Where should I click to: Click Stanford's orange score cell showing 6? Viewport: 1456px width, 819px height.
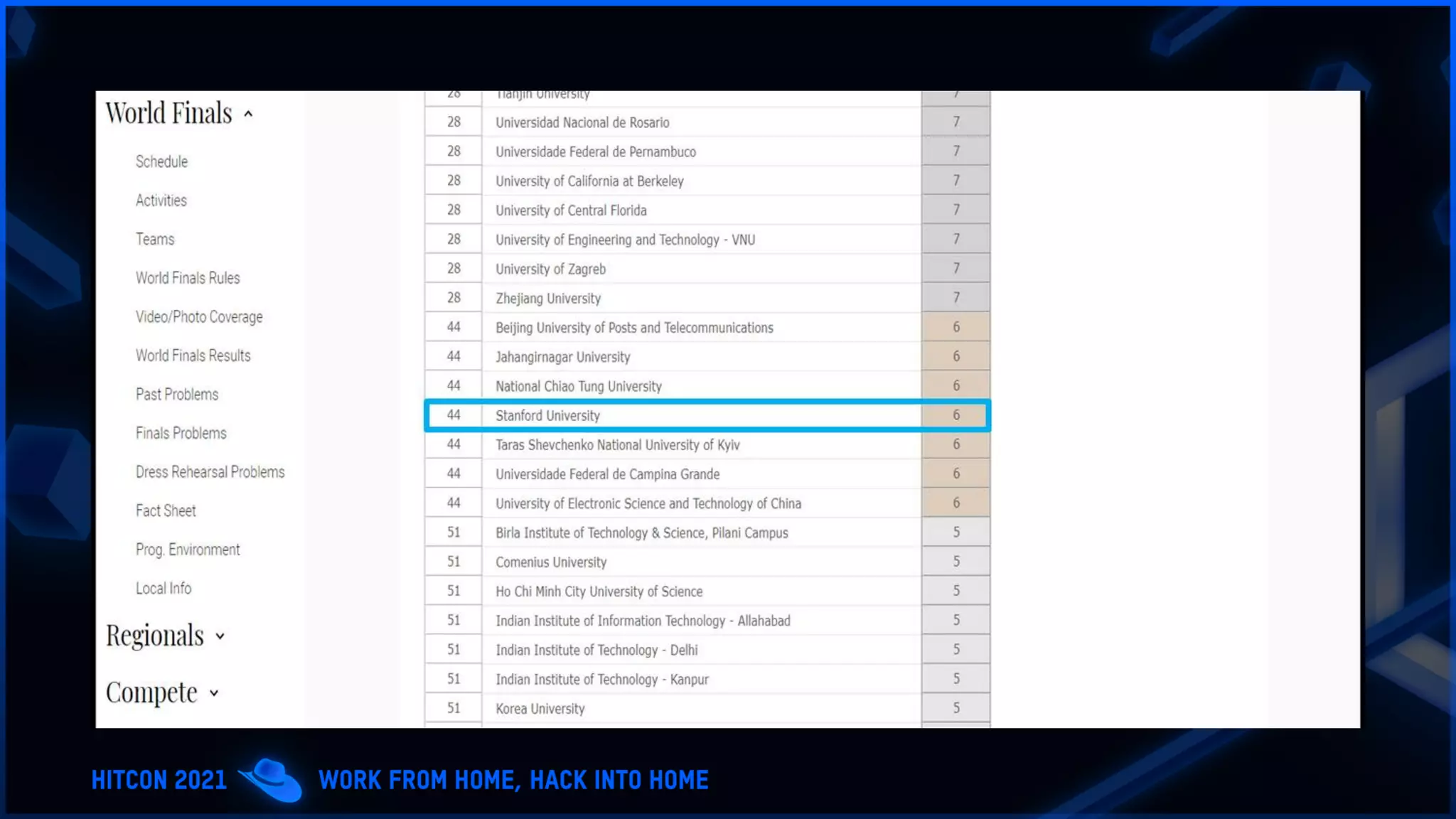click(x=955, y=415)
